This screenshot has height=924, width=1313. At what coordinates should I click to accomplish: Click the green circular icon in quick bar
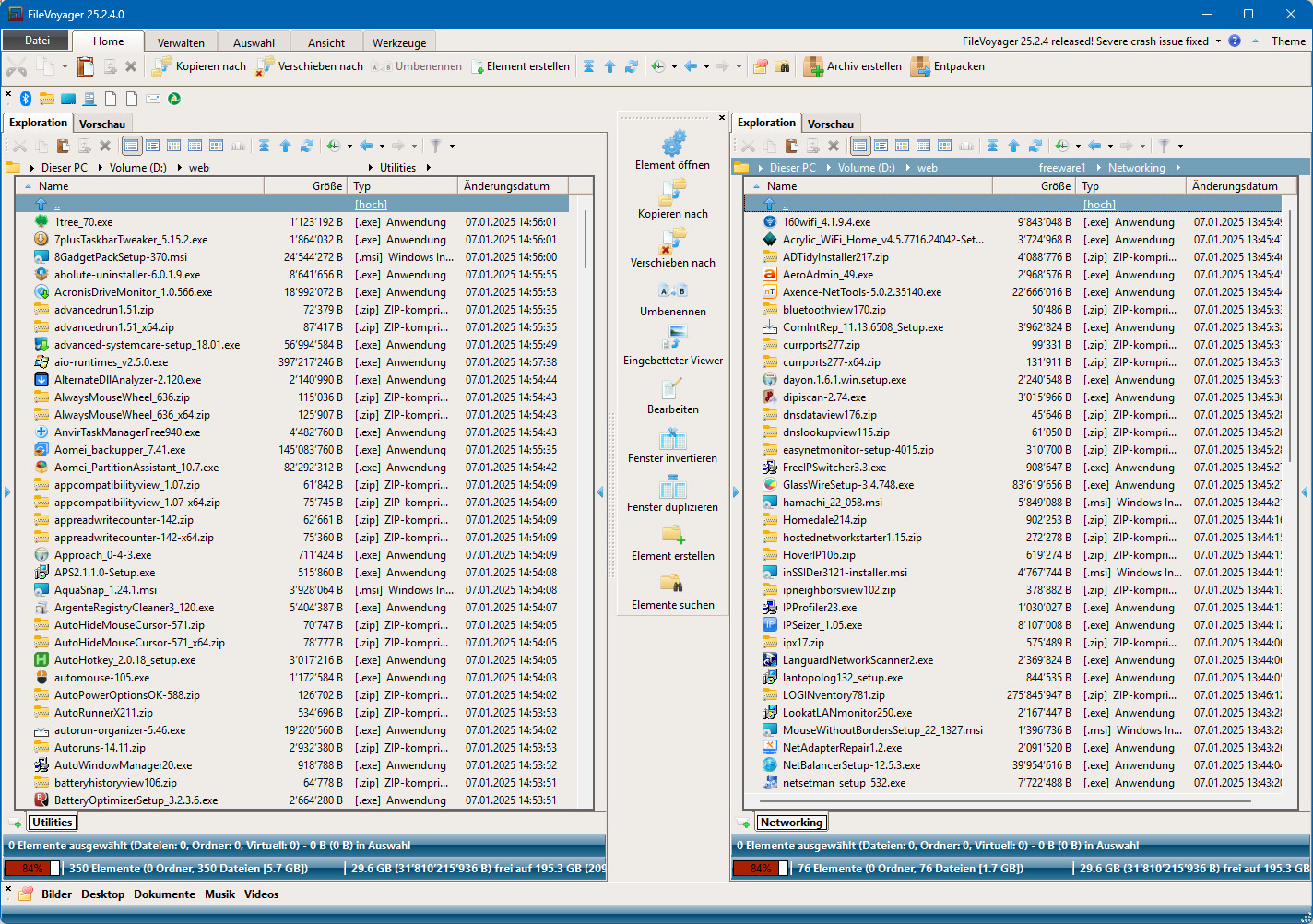tap(174, 99)
